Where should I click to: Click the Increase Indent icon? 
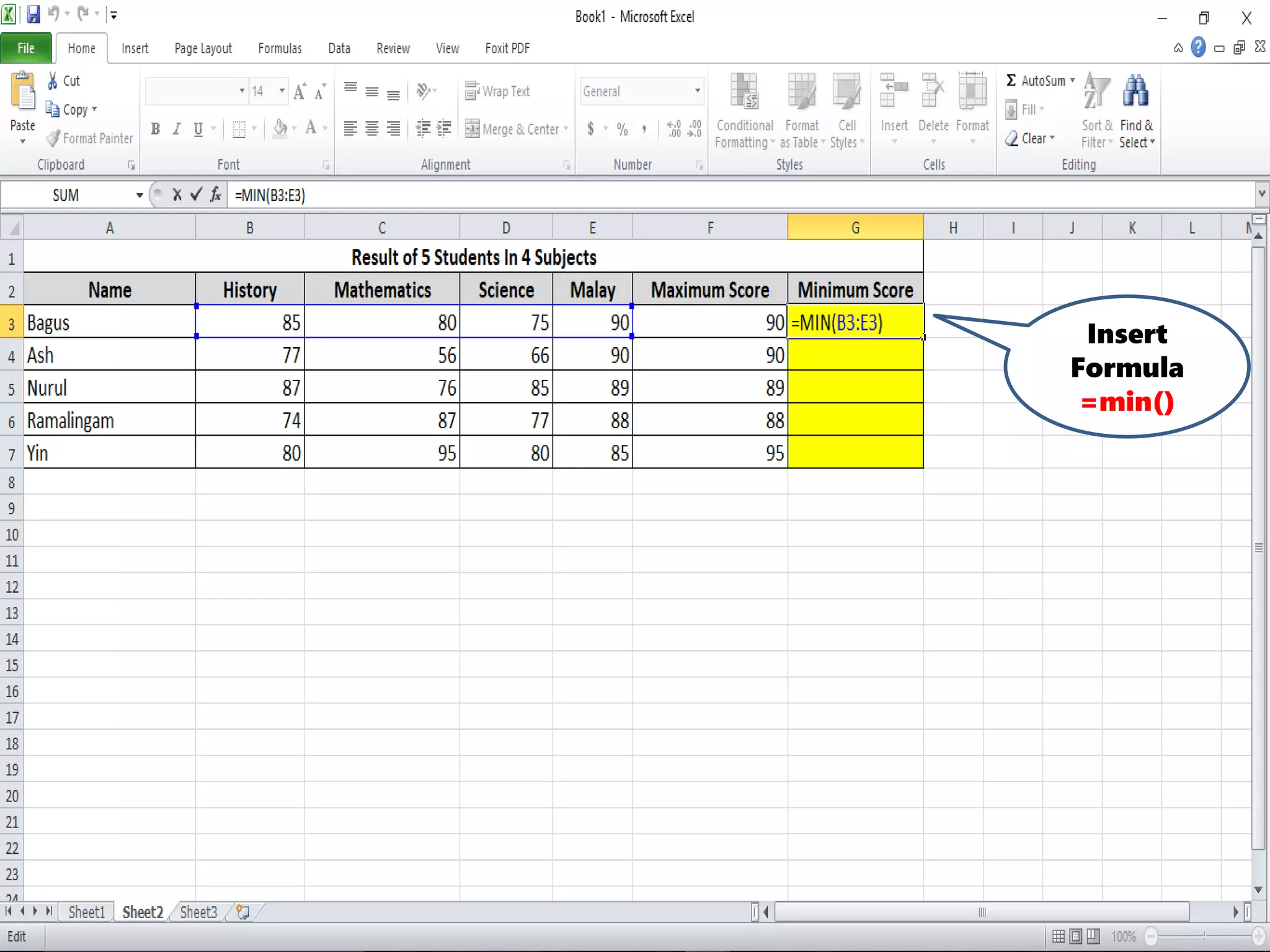click(444, 129)
